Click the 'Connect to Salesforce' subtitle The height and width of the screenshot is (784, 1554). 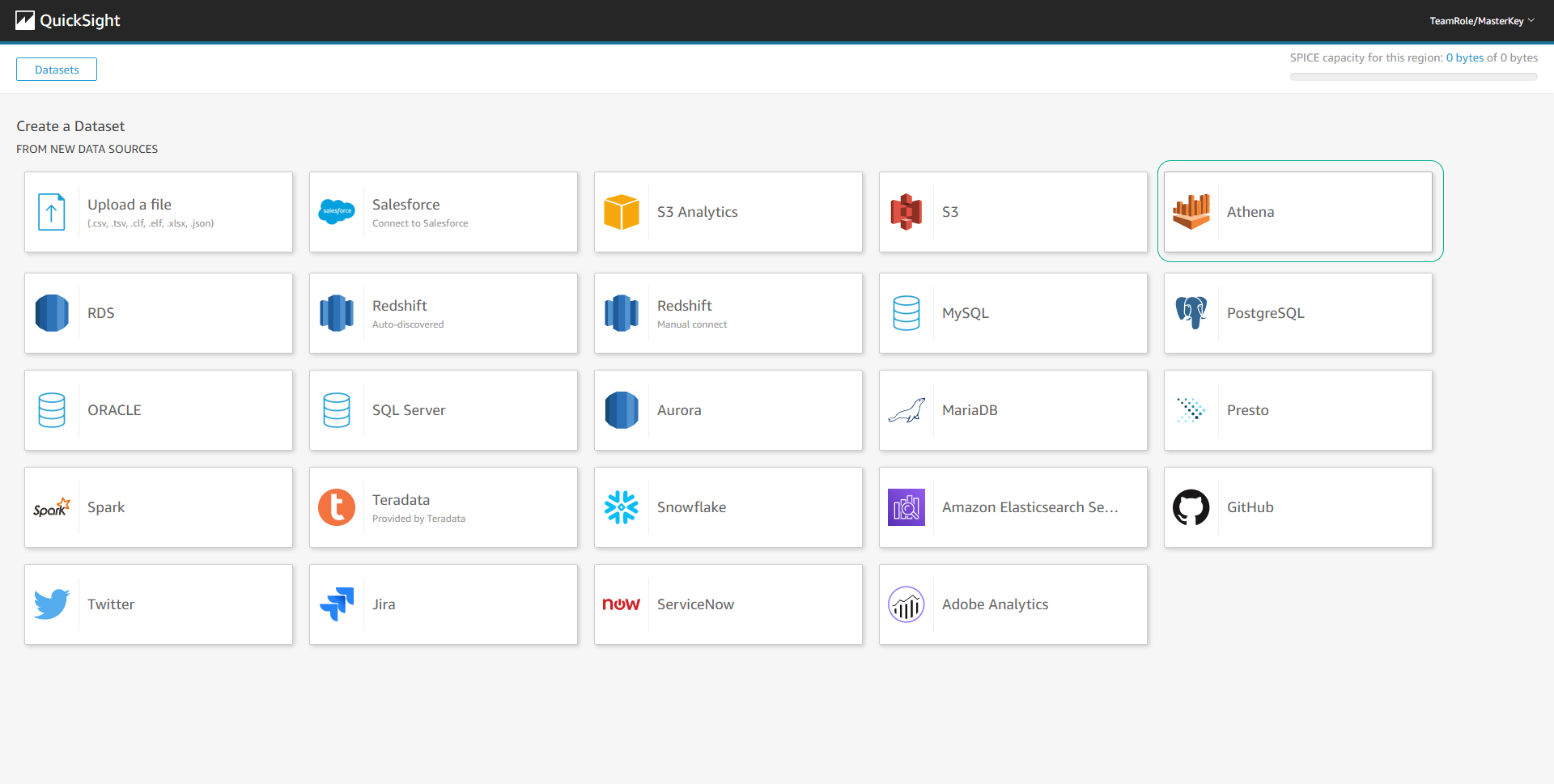(x=420, y=223)
